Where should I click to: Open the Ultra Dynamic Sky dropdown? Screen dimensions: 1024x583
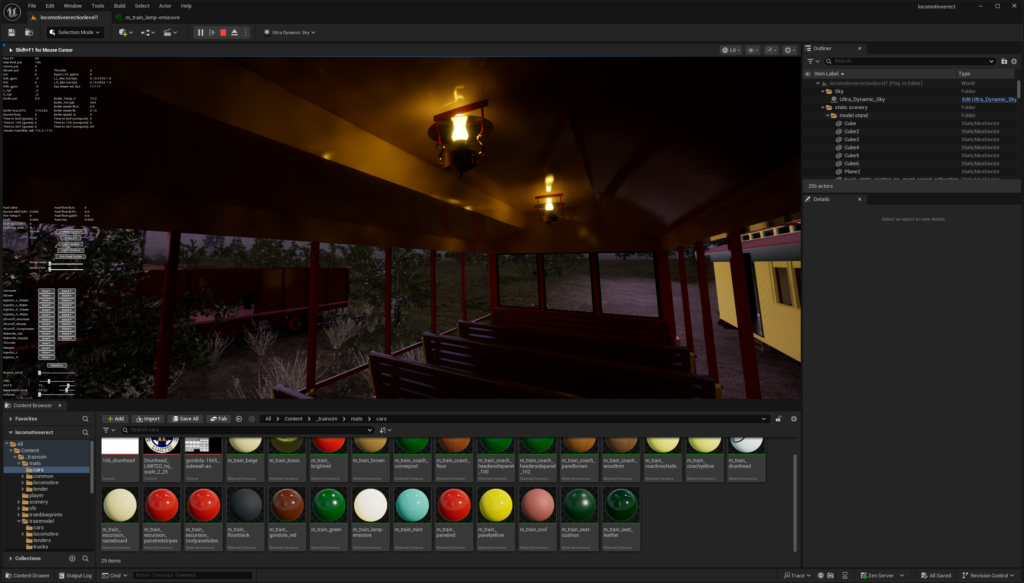293,32
